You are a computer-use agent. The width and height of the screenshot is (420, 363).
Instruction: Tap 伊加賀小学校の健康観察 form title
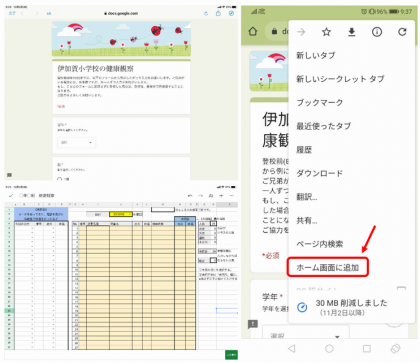click(x=96, y=69)
